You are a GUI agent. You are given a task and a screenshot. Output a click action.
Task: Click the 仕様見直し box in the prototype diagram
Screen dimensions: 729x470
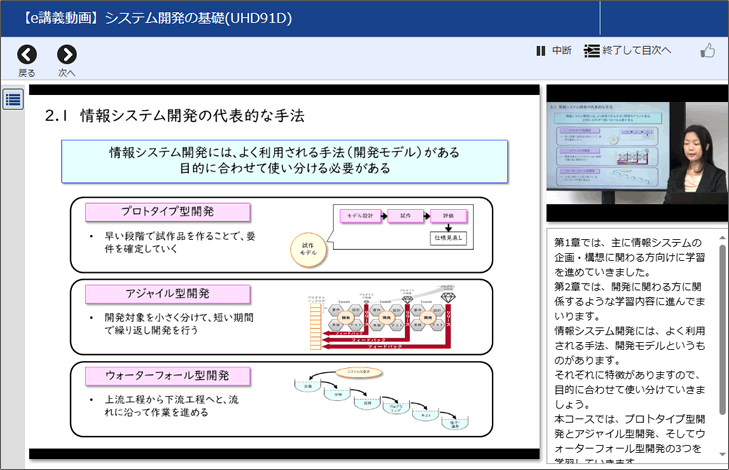[x=448, y=238]
